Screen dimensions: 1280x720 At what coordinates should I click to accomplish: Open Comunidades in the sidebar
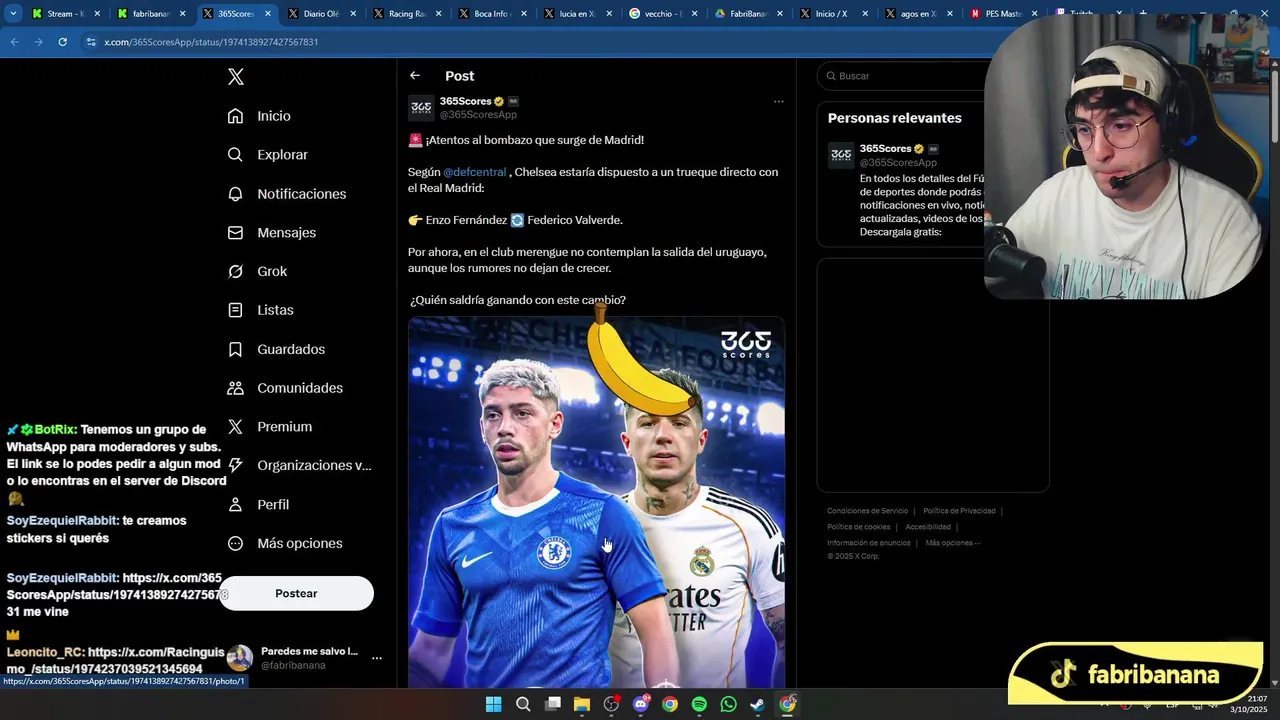[x=285, y=388]
